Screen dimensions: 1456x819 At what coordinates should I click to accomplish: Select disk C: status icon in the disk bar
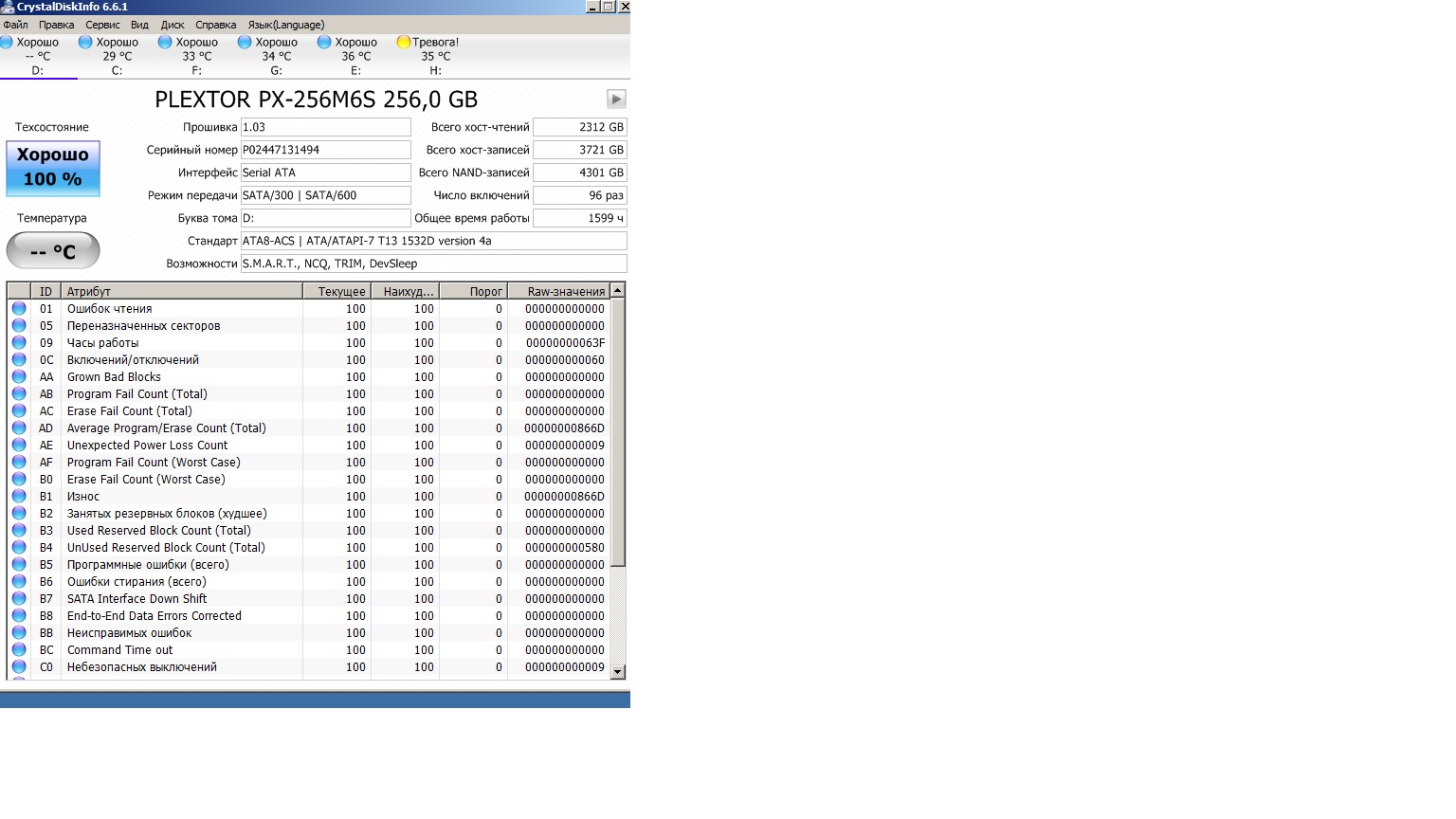pos(85,42)
